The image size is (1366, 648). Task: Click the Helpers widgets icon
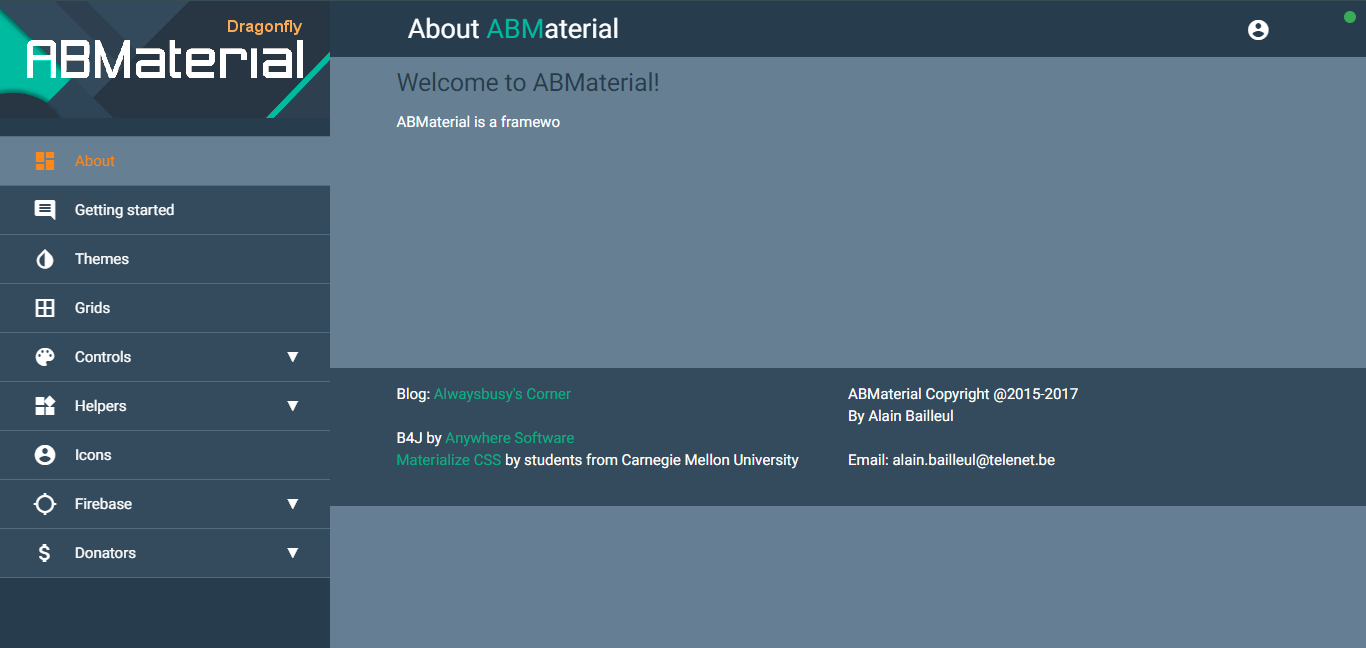point(45,406)
